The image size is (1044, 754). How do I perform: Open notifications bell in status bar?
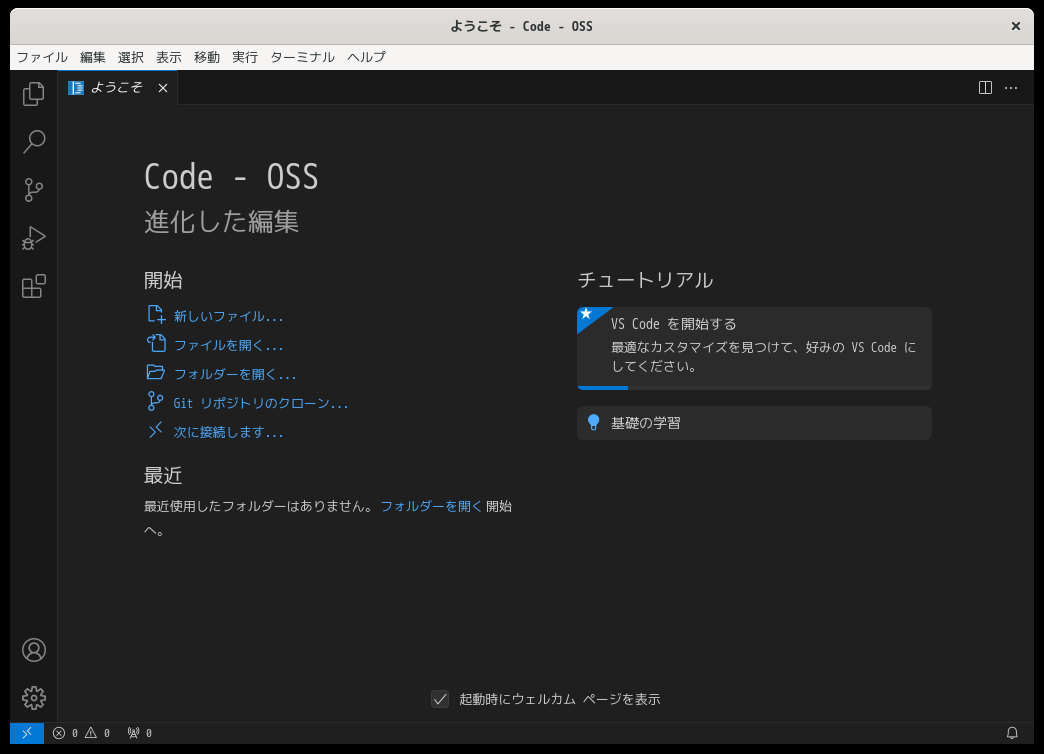click(1012, 733)
